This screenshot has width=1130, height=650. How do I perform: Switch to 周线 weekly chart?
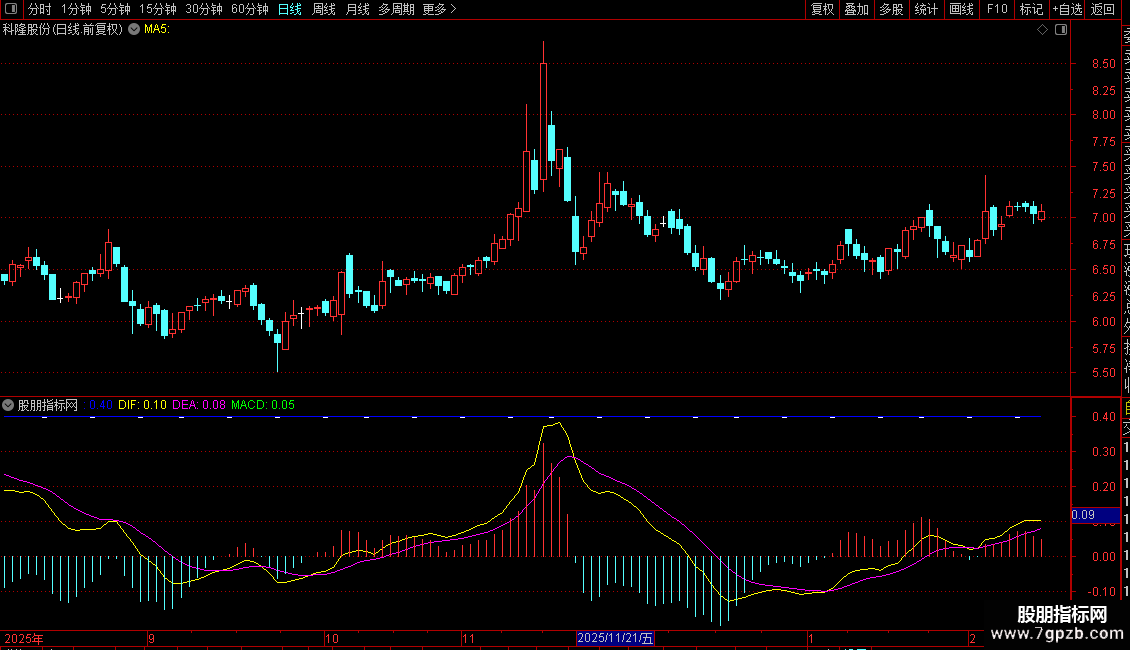point(324,9)
